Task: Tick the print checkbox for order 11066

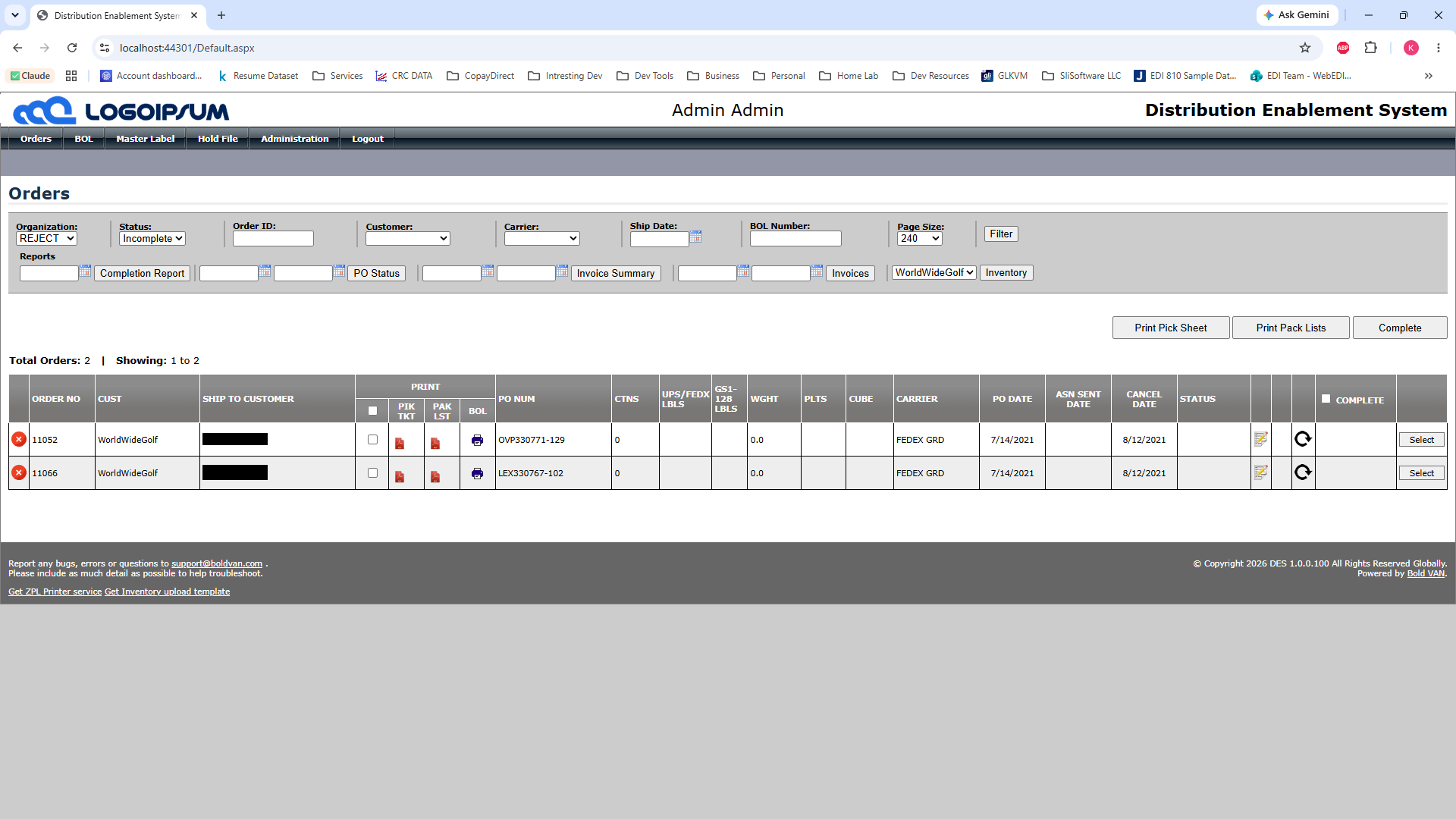Action: pyautogui.click(x=372, y=472)
